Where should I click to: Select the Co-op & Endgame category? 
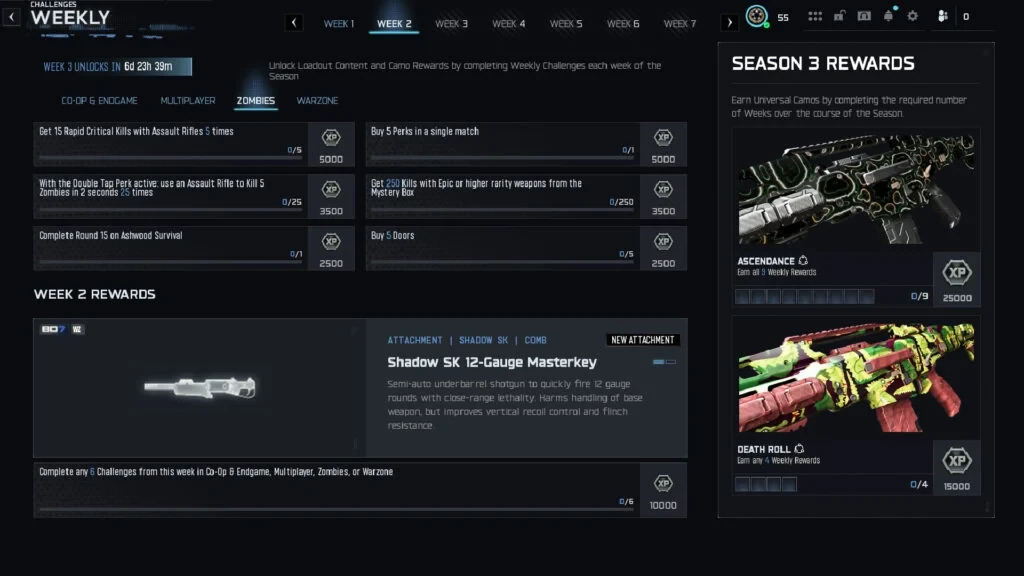click(99, 101)
